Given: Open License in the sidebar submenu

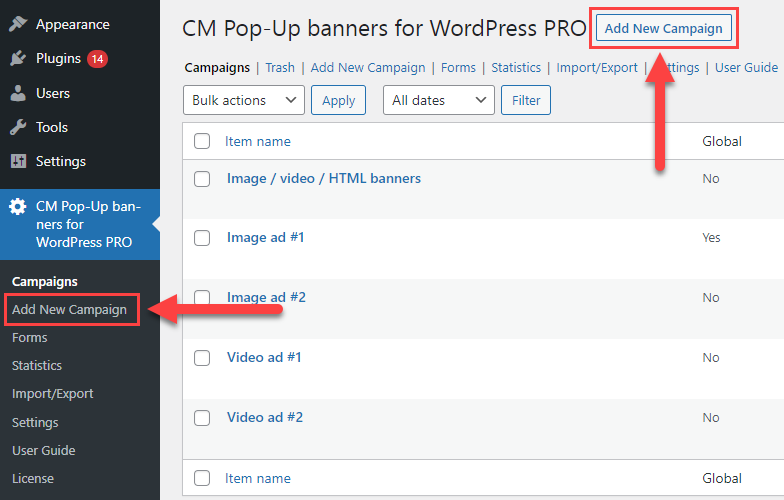Looking at the screenshot, I should pyautogui.click(x=32, y=478).
